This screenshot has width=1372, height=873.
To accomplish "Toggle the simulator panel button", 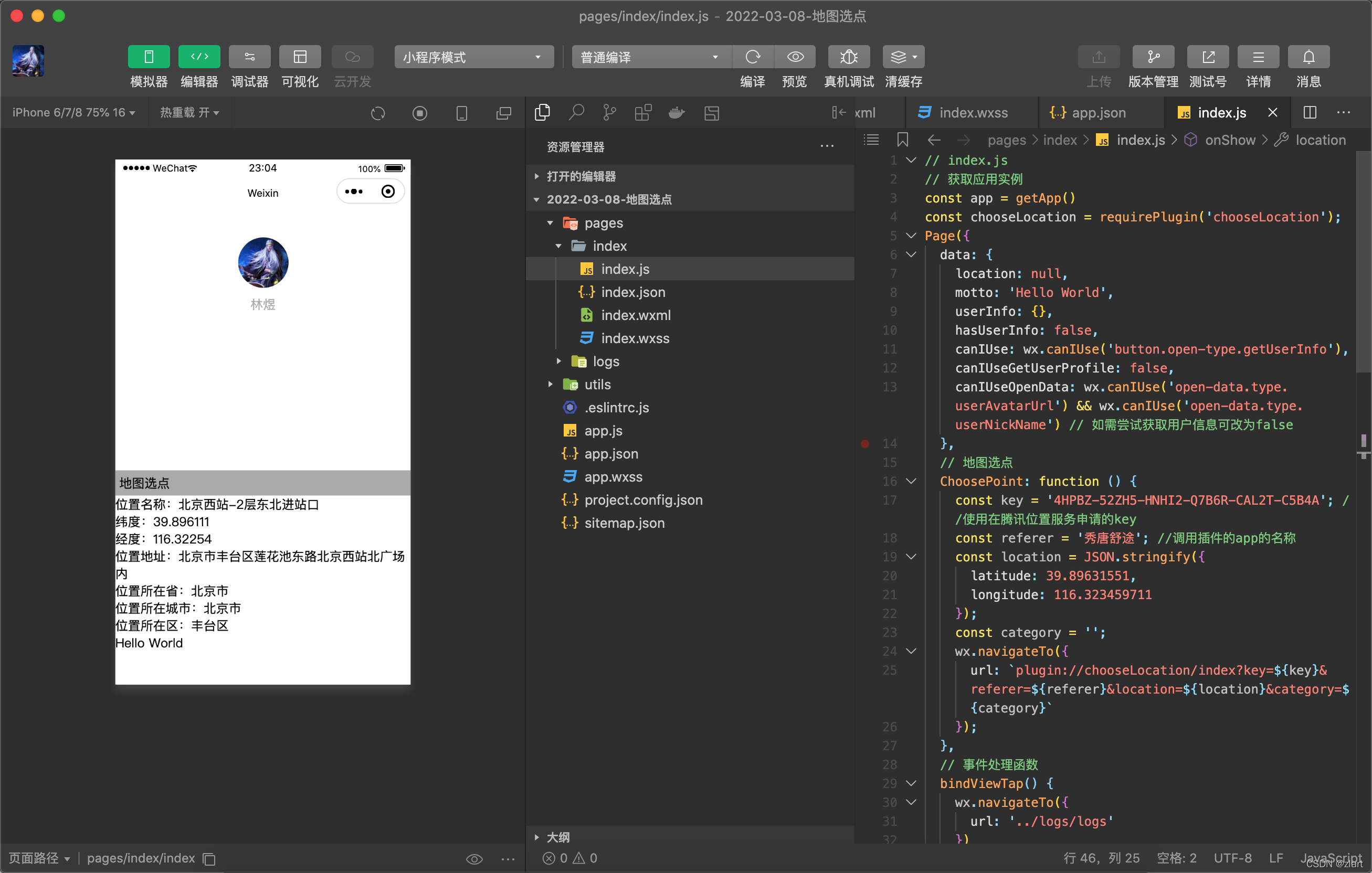I will [149, 57].
